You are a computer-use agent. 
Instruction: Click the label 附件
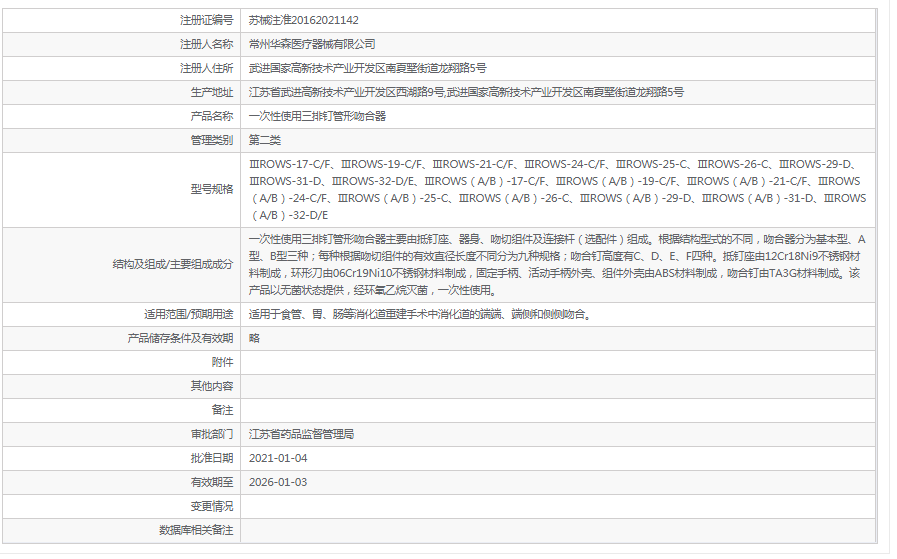[x=223, y=363]
